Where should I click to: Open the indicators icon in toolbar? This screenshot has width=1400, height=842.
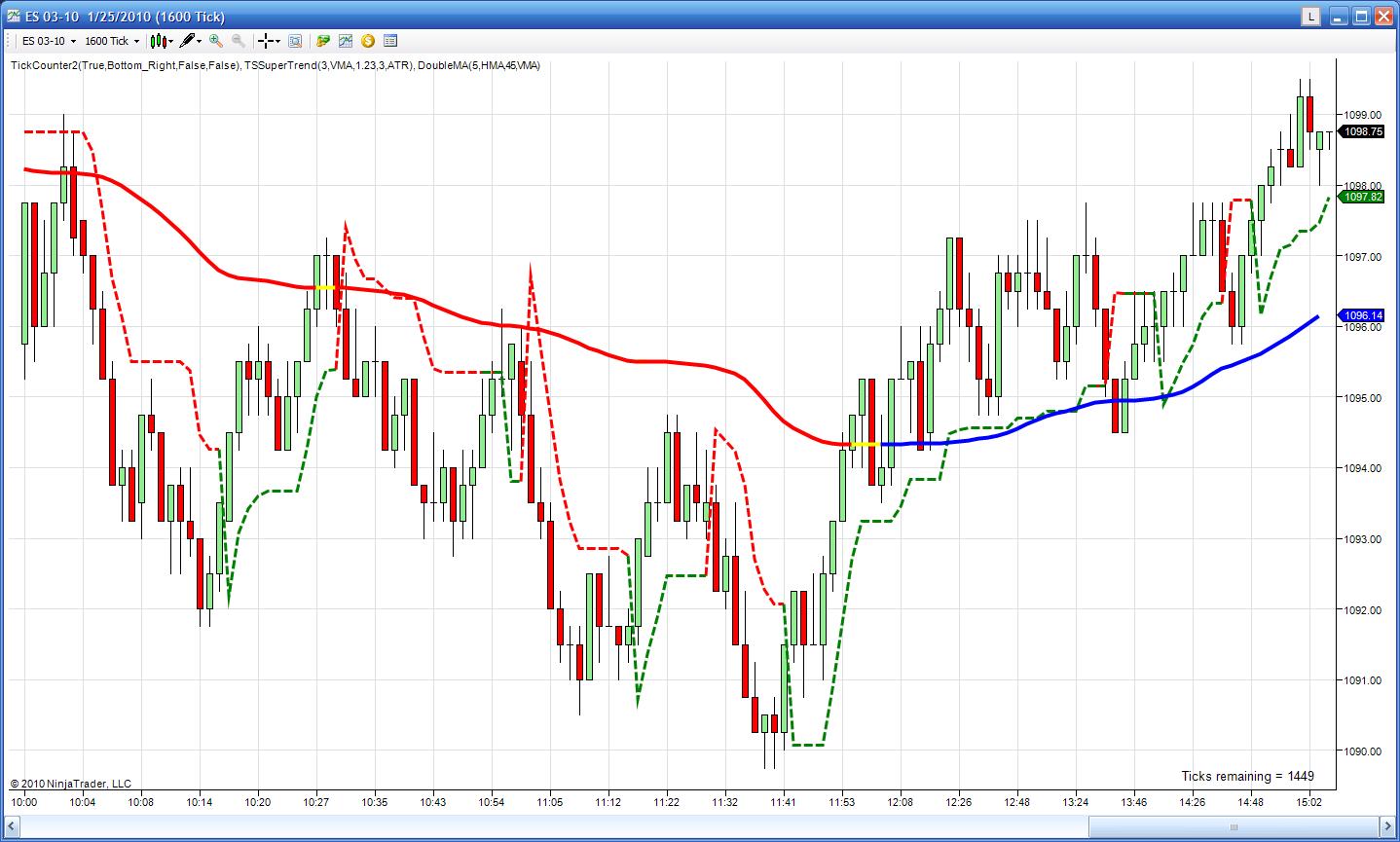pos(346,41)
